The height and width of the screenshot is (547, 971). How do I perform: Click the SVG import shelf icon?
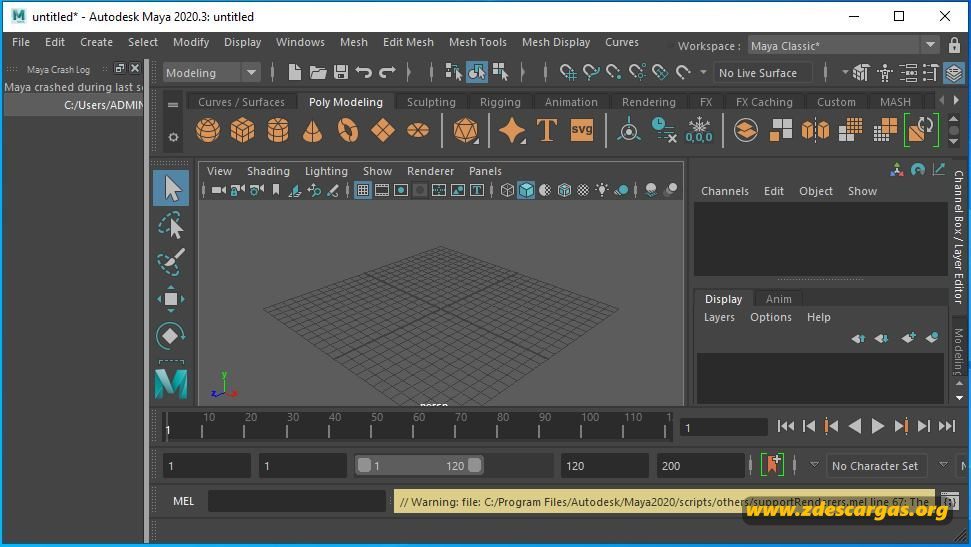coord(581,130)
